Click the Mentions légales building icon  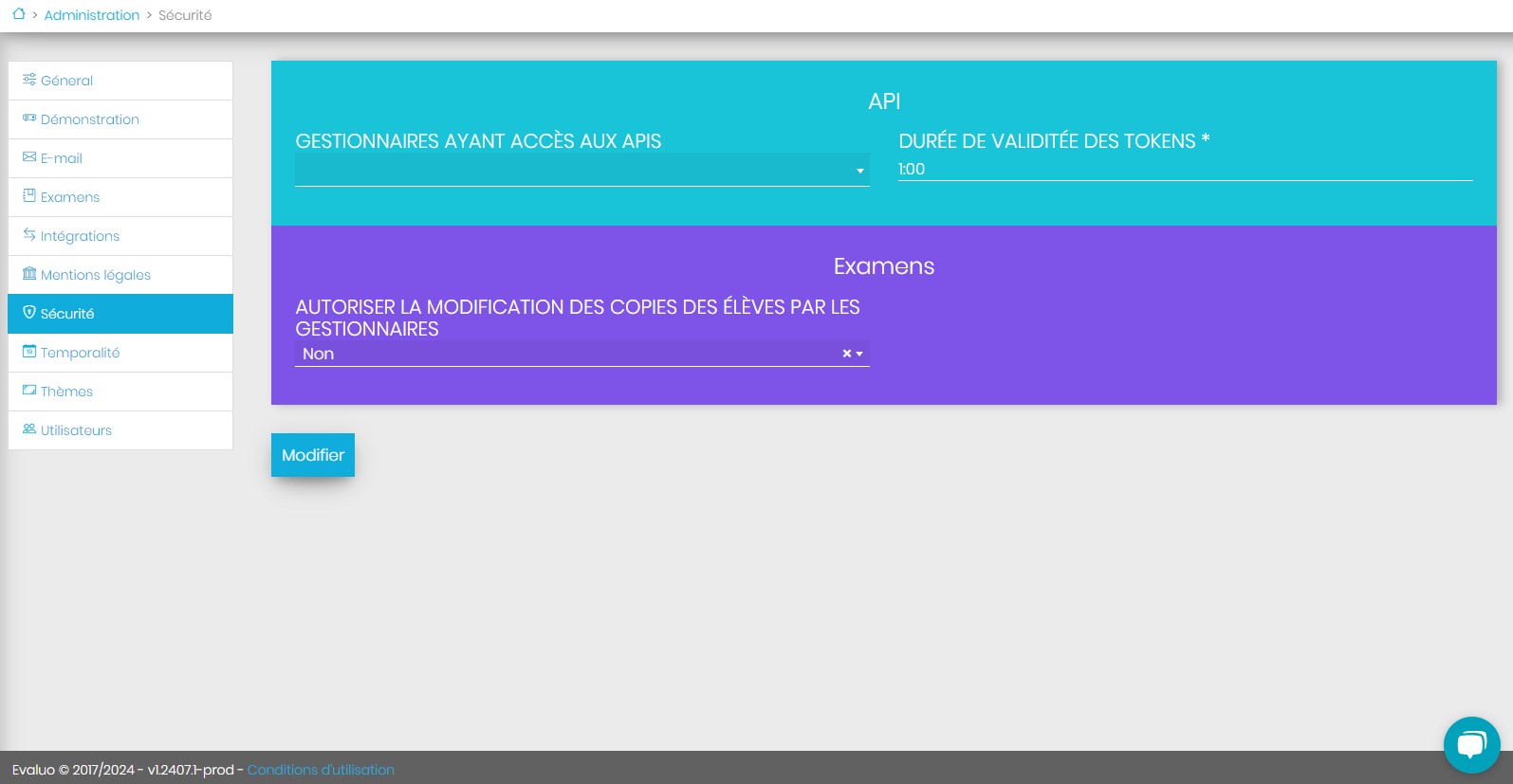point(29,274)
